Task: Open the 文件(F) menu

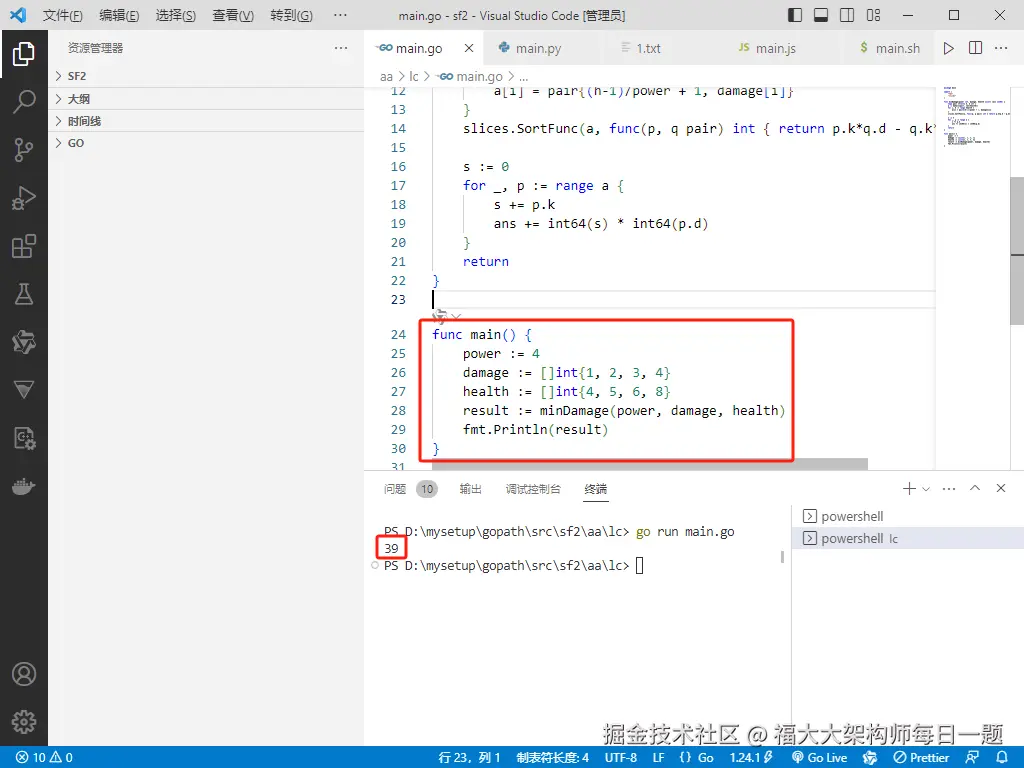Action: (x=63, y=15)
